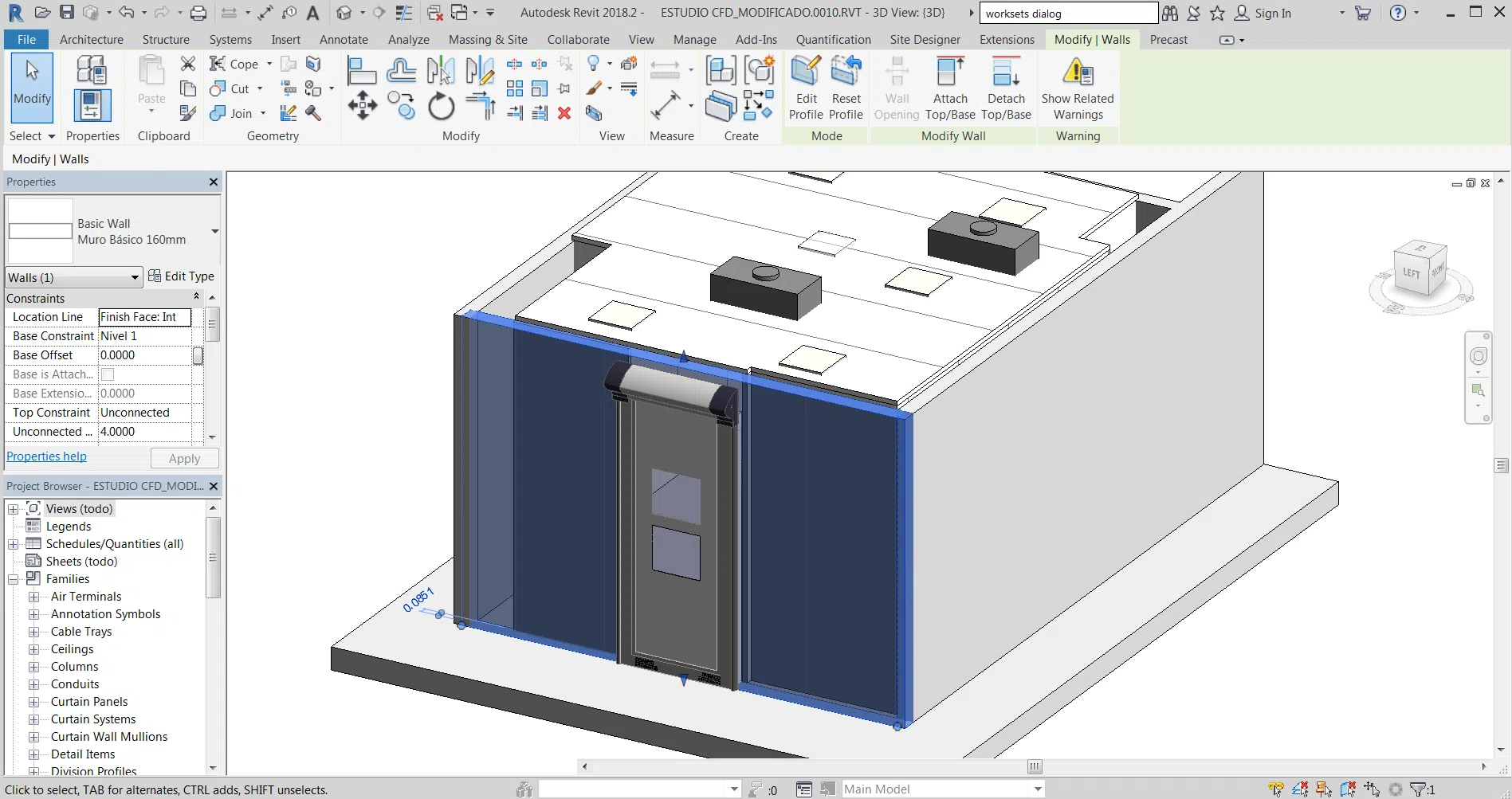Image resolution: width=1512 pixels, height=799 pixels.
Task: Click in the worksets dialog search field
Action: tap(1068, 13)
